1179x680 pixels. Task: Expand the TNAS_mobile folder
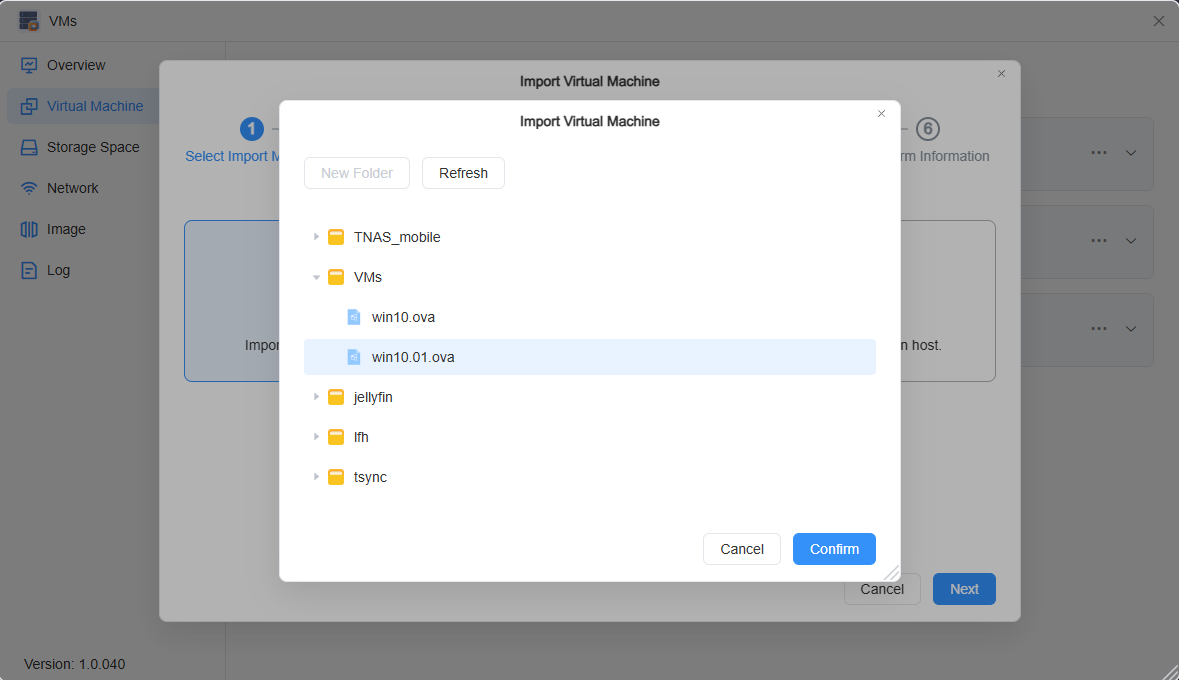pos(317,237)
